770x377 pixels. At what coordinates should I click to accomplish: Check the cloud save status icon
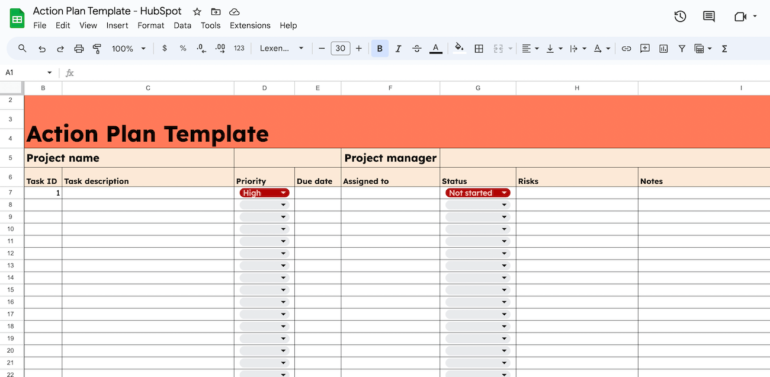pyautogui.click(x=234, y=12)
